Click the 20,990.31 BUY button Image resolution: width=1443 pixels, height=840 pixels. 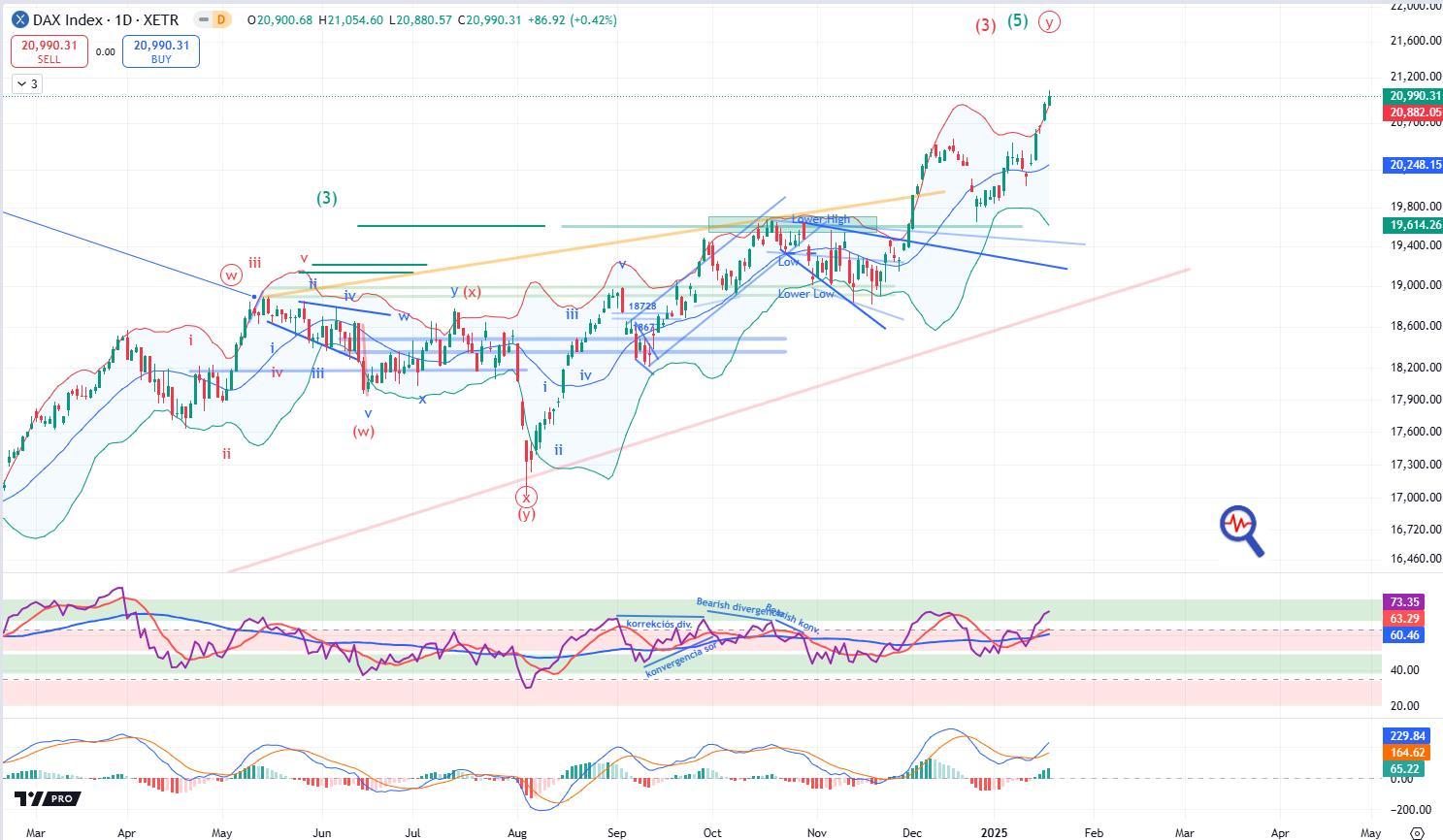(x=161, y=51)
